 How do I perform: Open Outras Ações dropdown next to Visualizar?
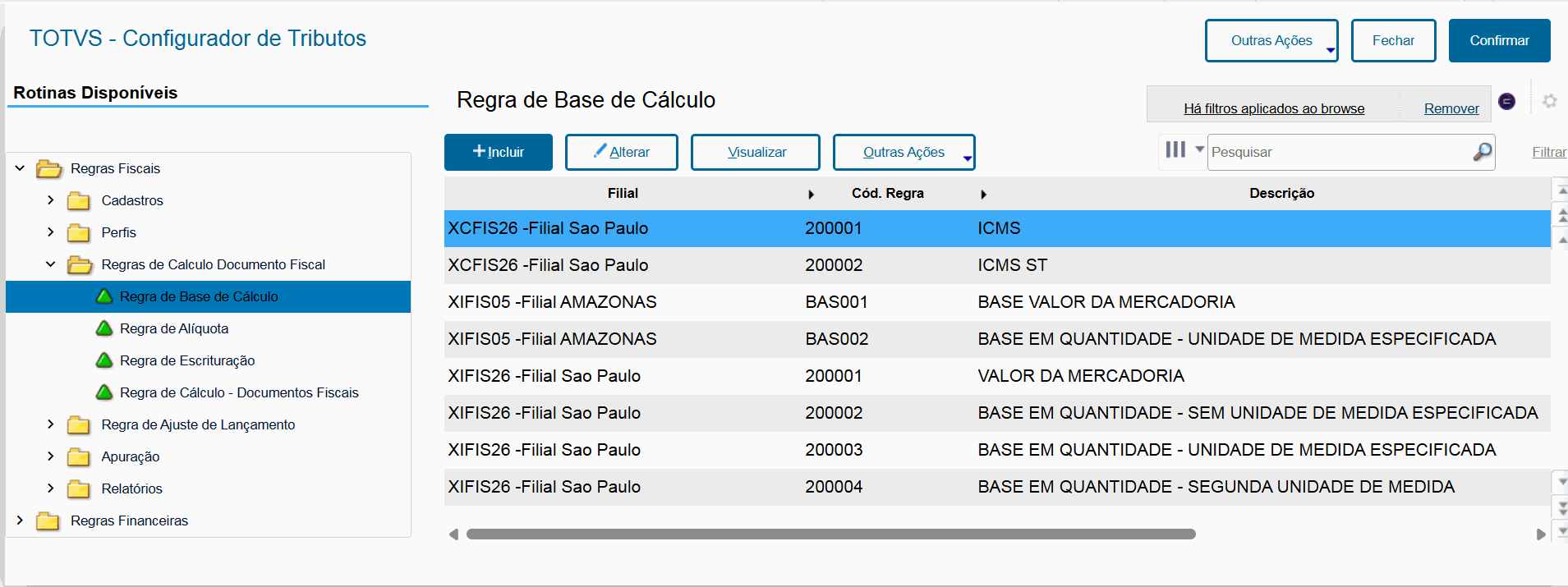[904, 153]
